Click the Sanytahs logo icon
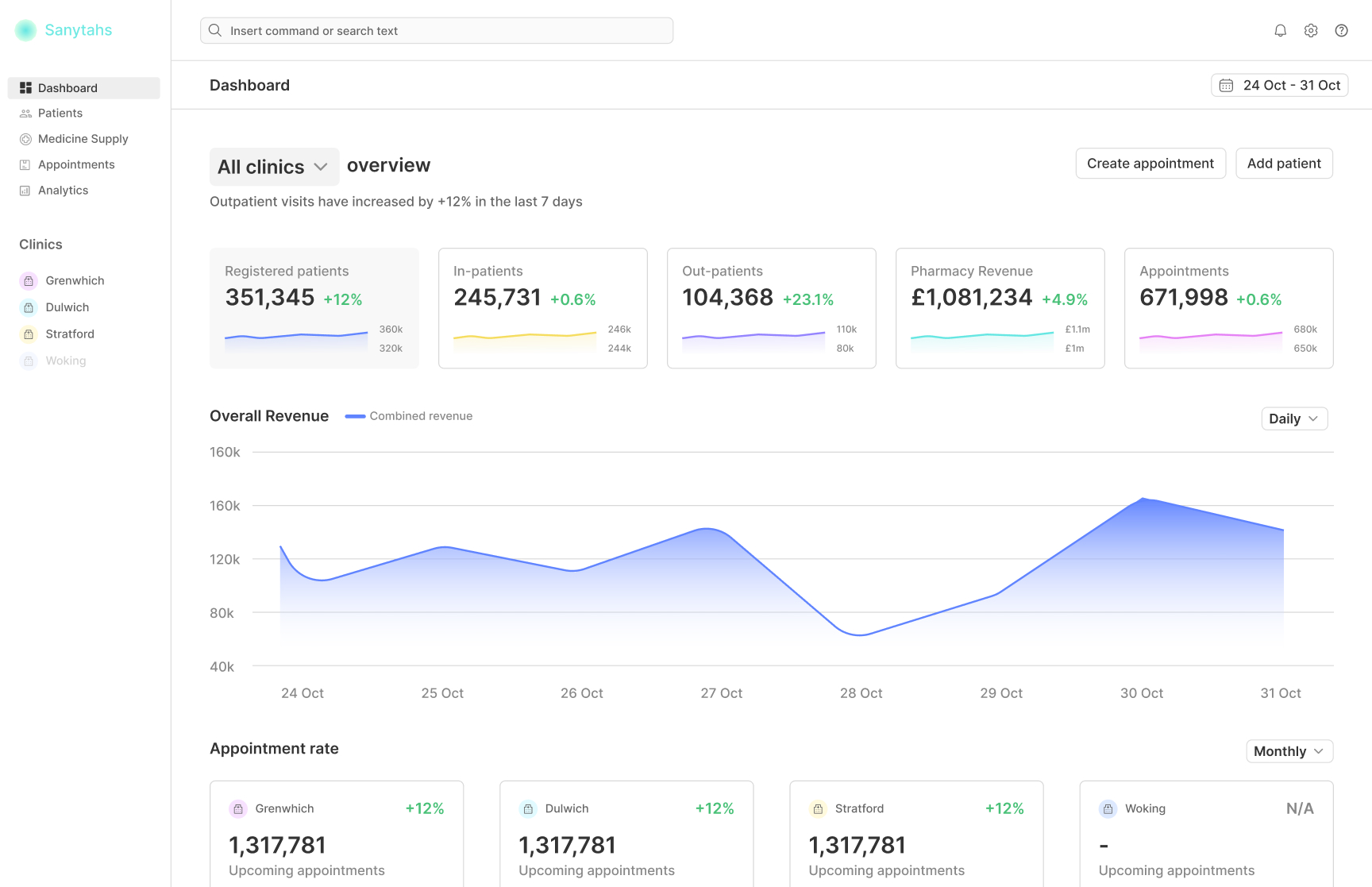This screenshot has width=1372, height=887. [x=25, y=30]
